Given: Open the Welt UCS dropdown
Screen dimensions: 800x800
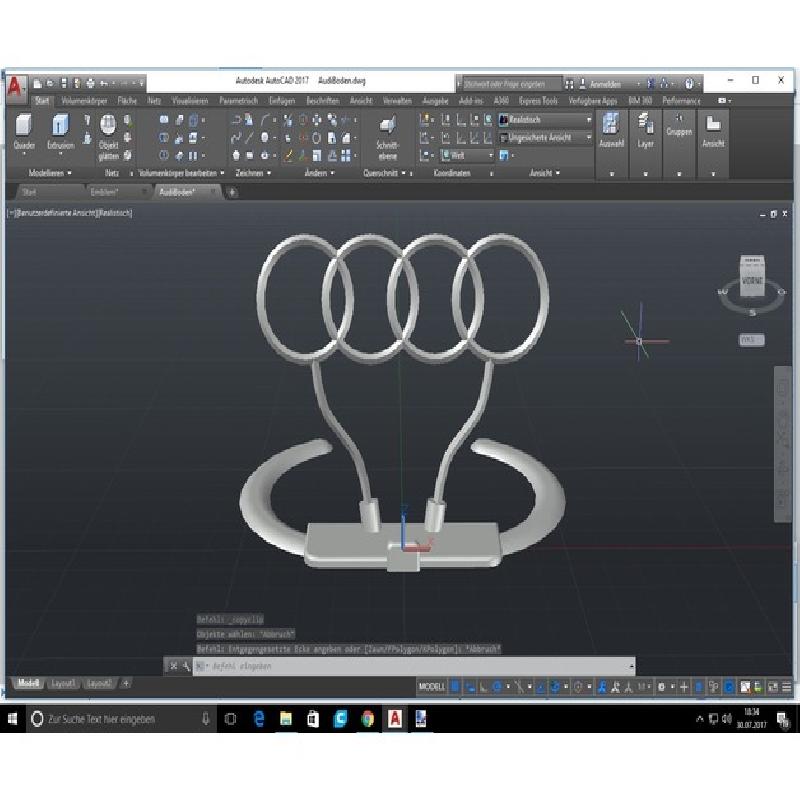Looking at the screenshot, I should (467, 155).
